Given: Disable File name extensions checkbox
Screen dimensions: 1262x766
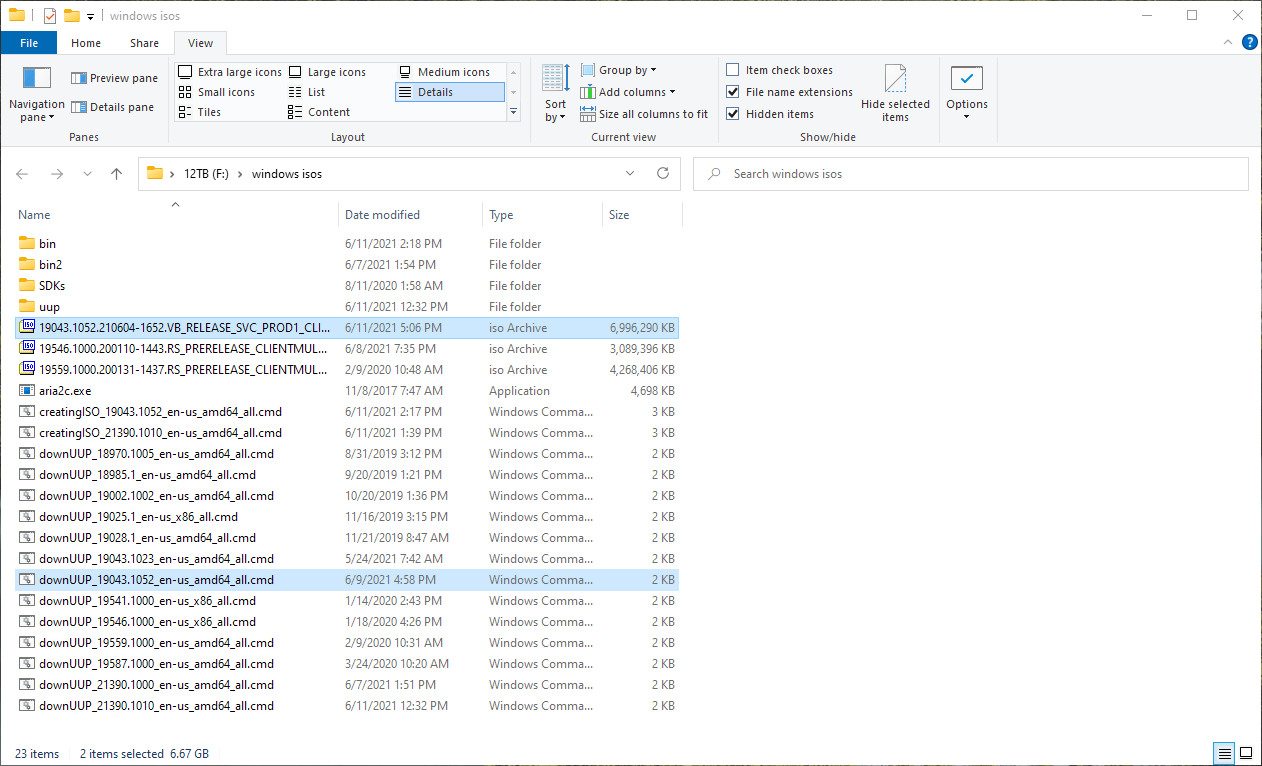Looking at the screenshot, I should (733, 92).
